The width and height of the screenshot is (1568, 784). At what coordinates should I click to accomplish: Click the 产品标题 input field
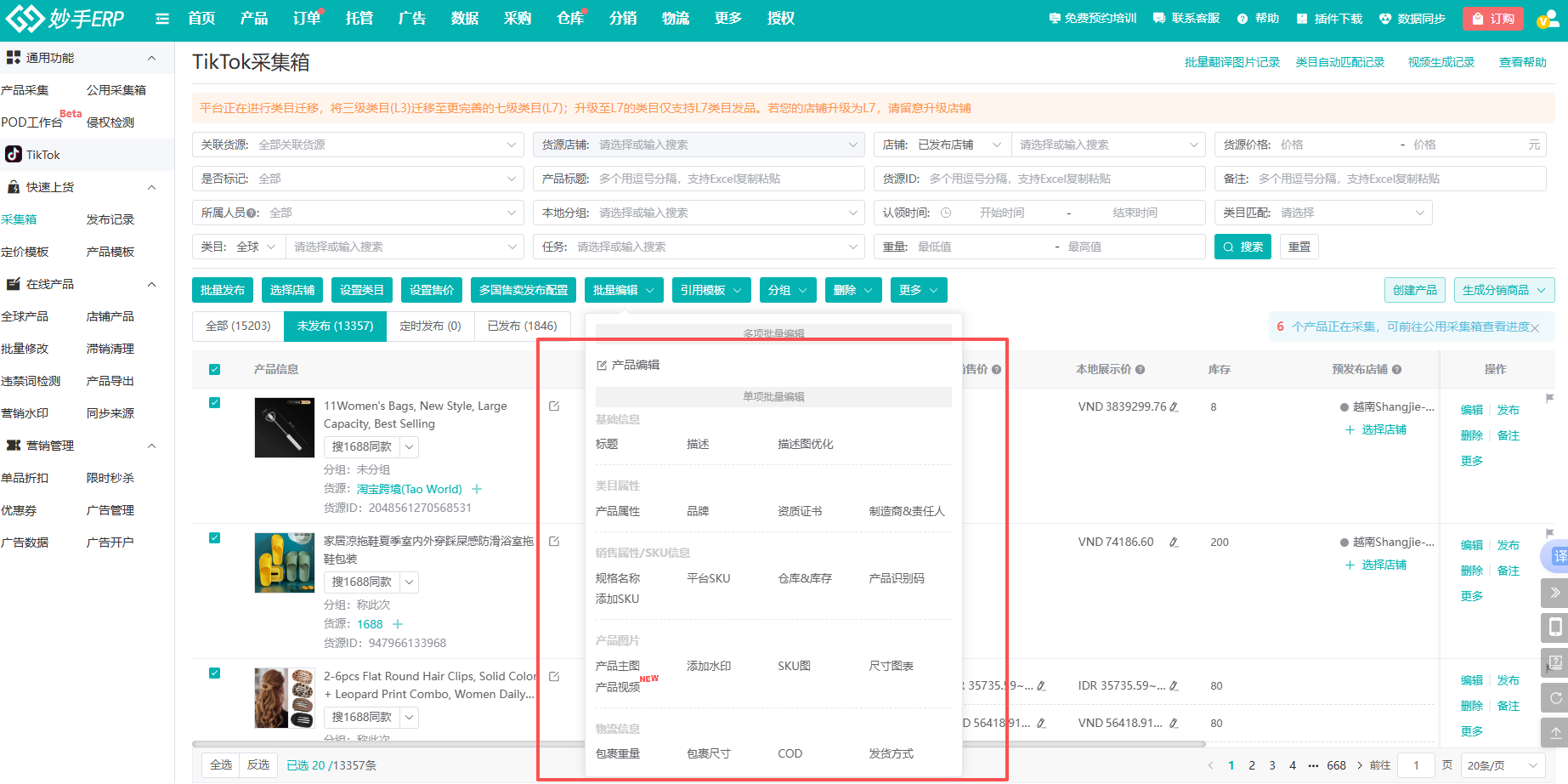727,179
